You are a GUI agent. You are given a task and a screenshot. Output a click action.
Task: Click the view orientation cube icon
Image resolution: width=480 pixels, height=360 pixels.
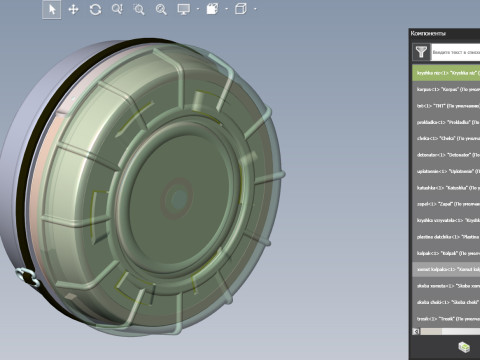tap(241, 9)
